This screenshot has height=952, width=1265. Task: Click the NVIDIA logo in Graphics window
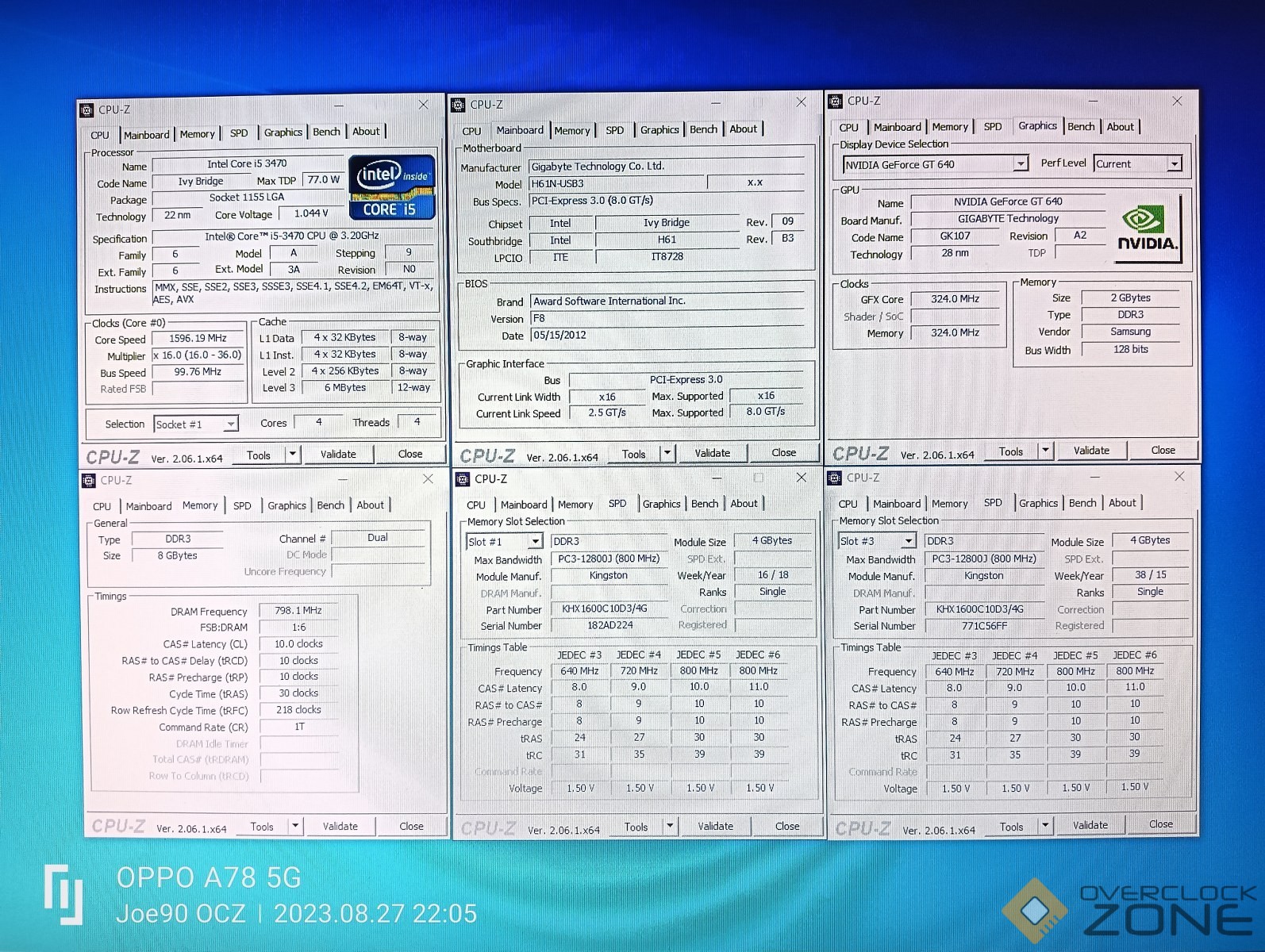tap(1148, 228)
